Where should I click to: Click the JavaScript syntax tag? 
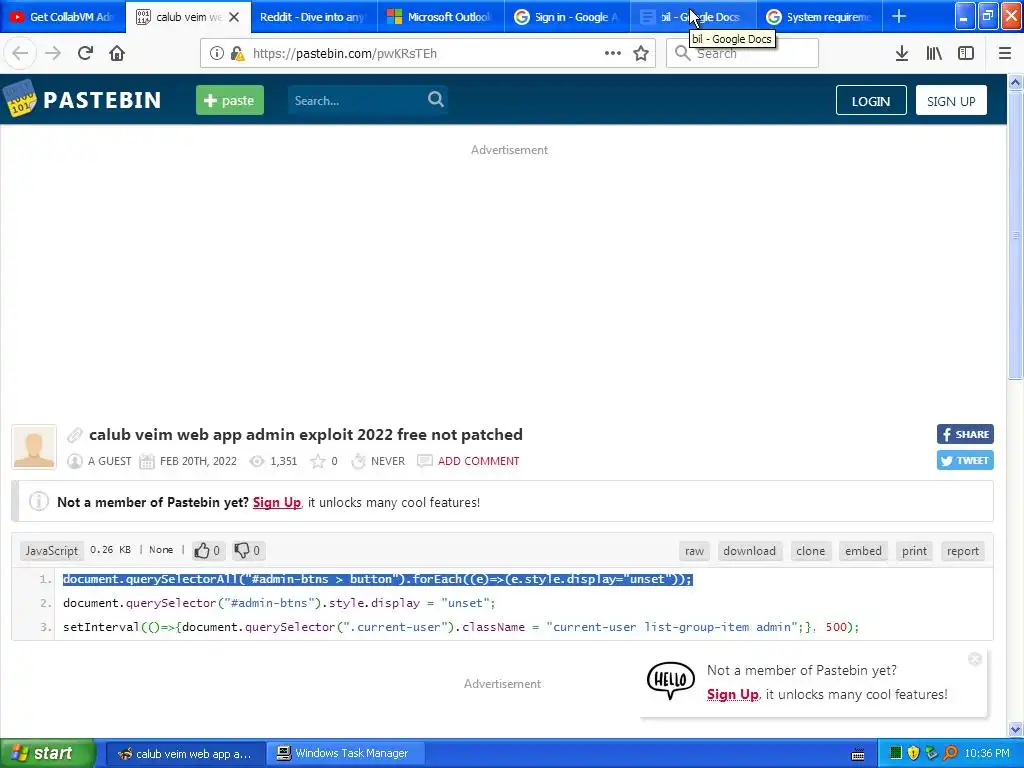click(x=52, y=551)
